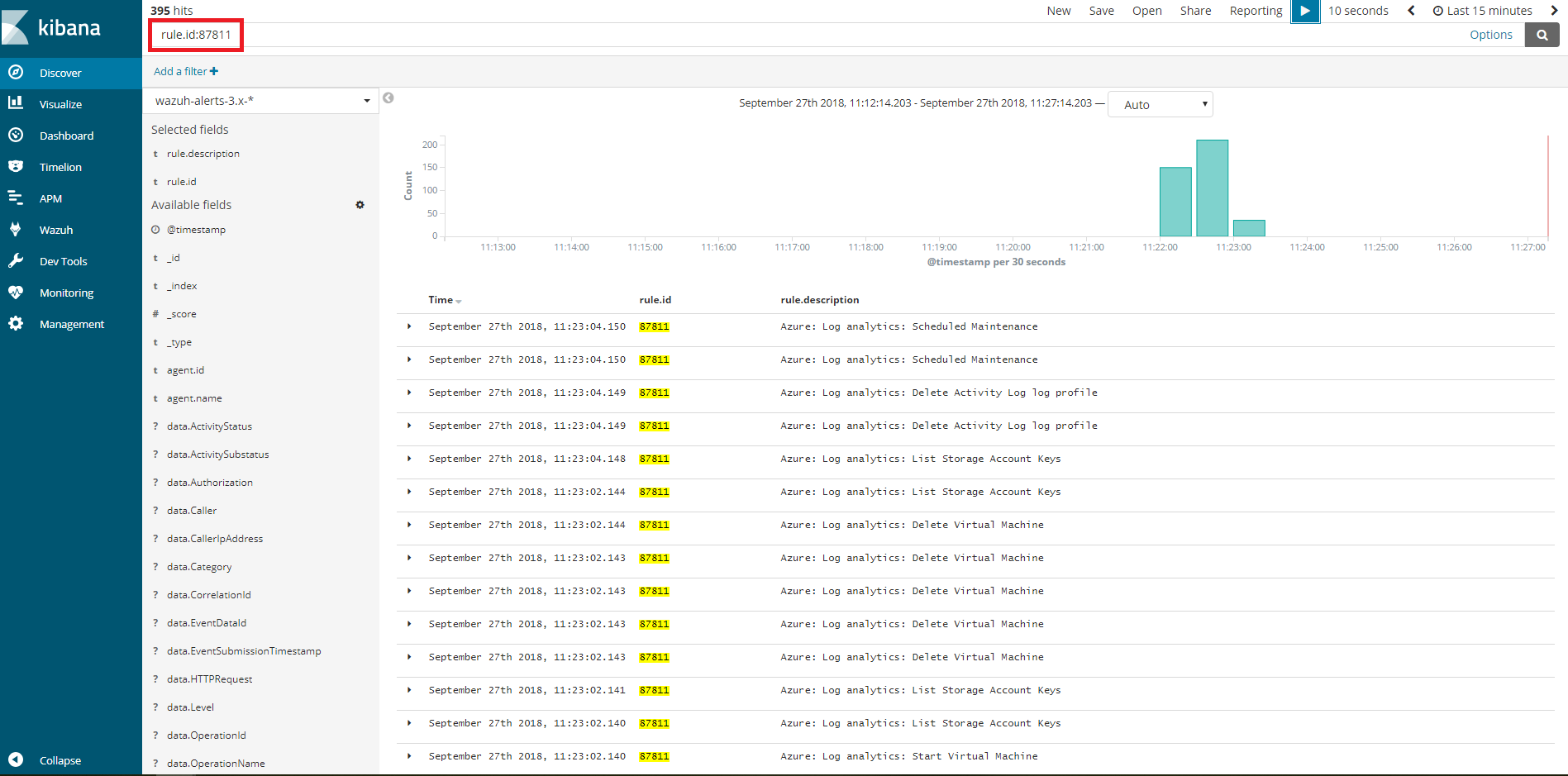Open the Visualize bar chart icon

click(16, 103)
